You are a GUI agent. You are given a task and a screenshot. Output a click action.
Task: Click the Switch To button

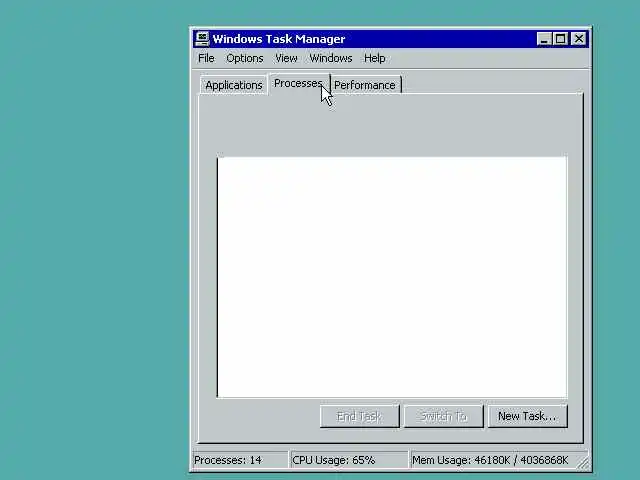point(443,416)
